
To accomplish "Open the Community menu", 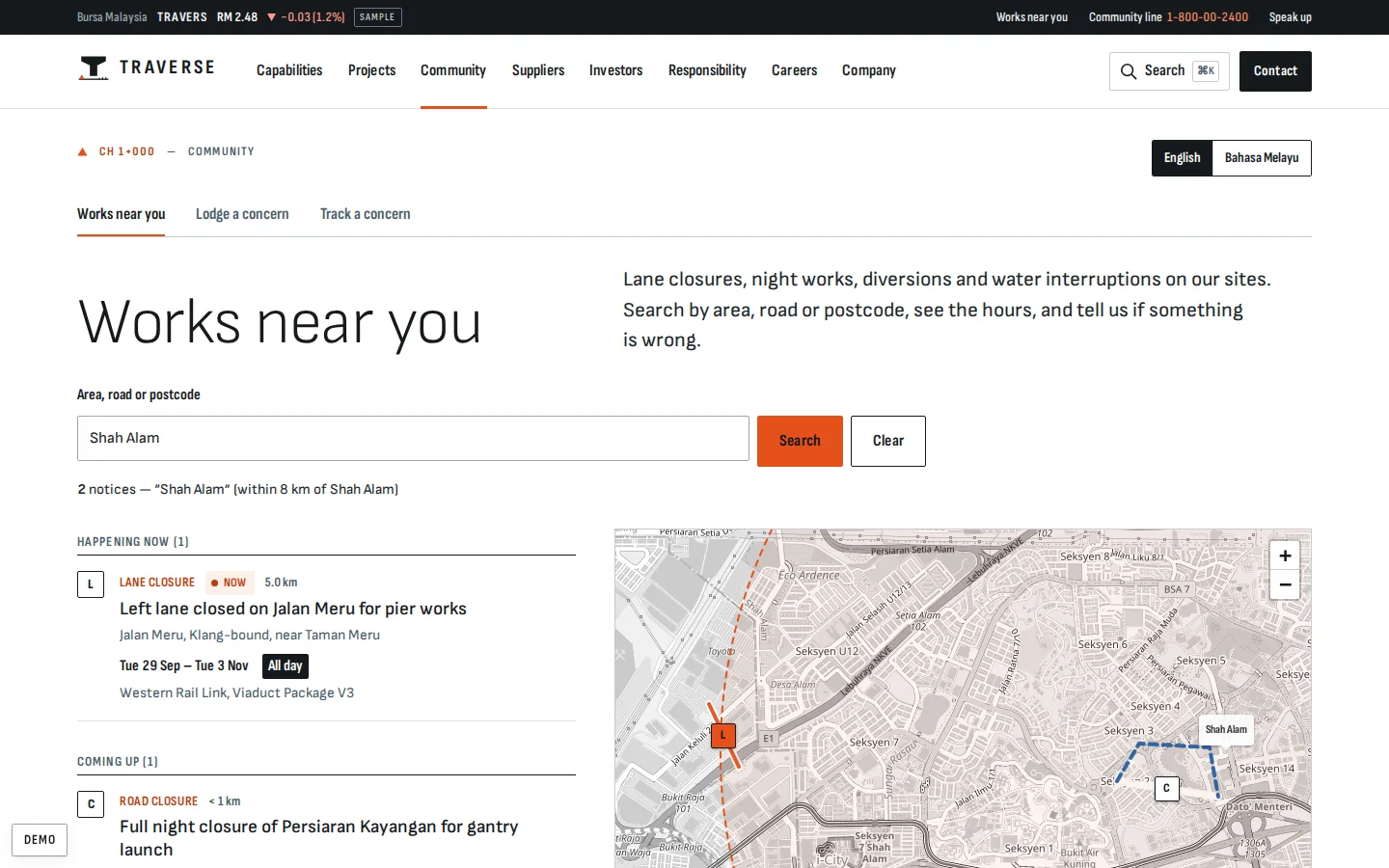I will click(453, 70).
